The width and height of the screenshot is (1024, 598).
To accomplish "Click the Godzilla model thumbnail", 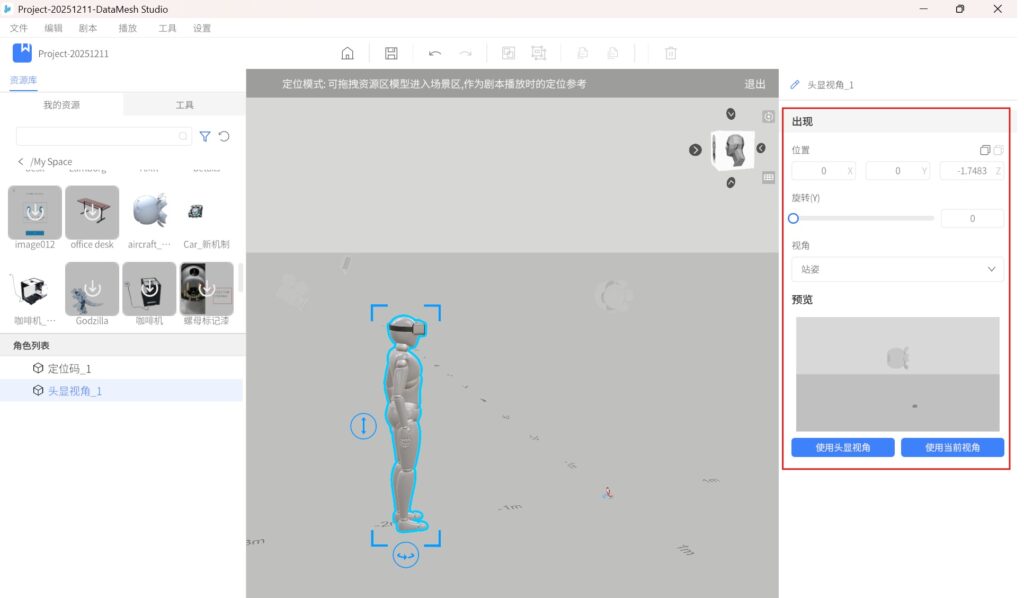I will (92, 289).
